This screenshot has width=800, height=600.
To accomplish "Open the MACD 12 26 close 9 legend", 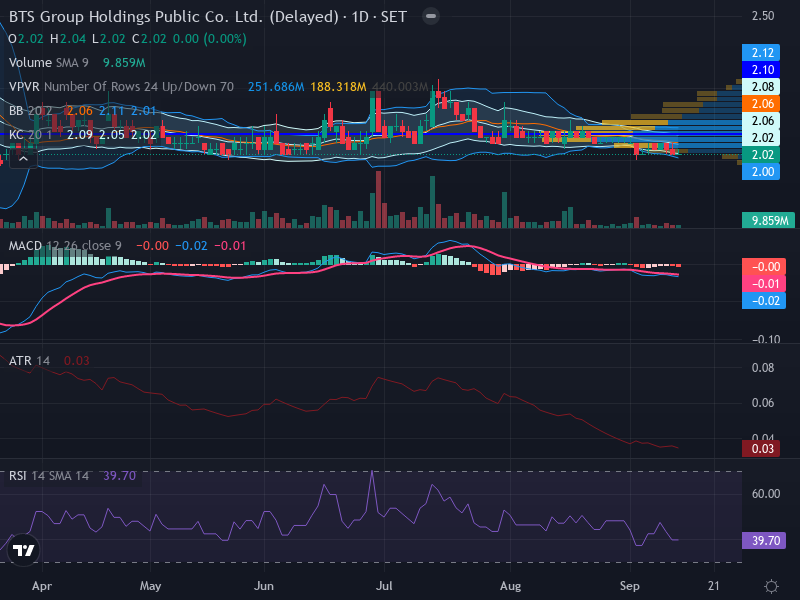I will point(65,245).
